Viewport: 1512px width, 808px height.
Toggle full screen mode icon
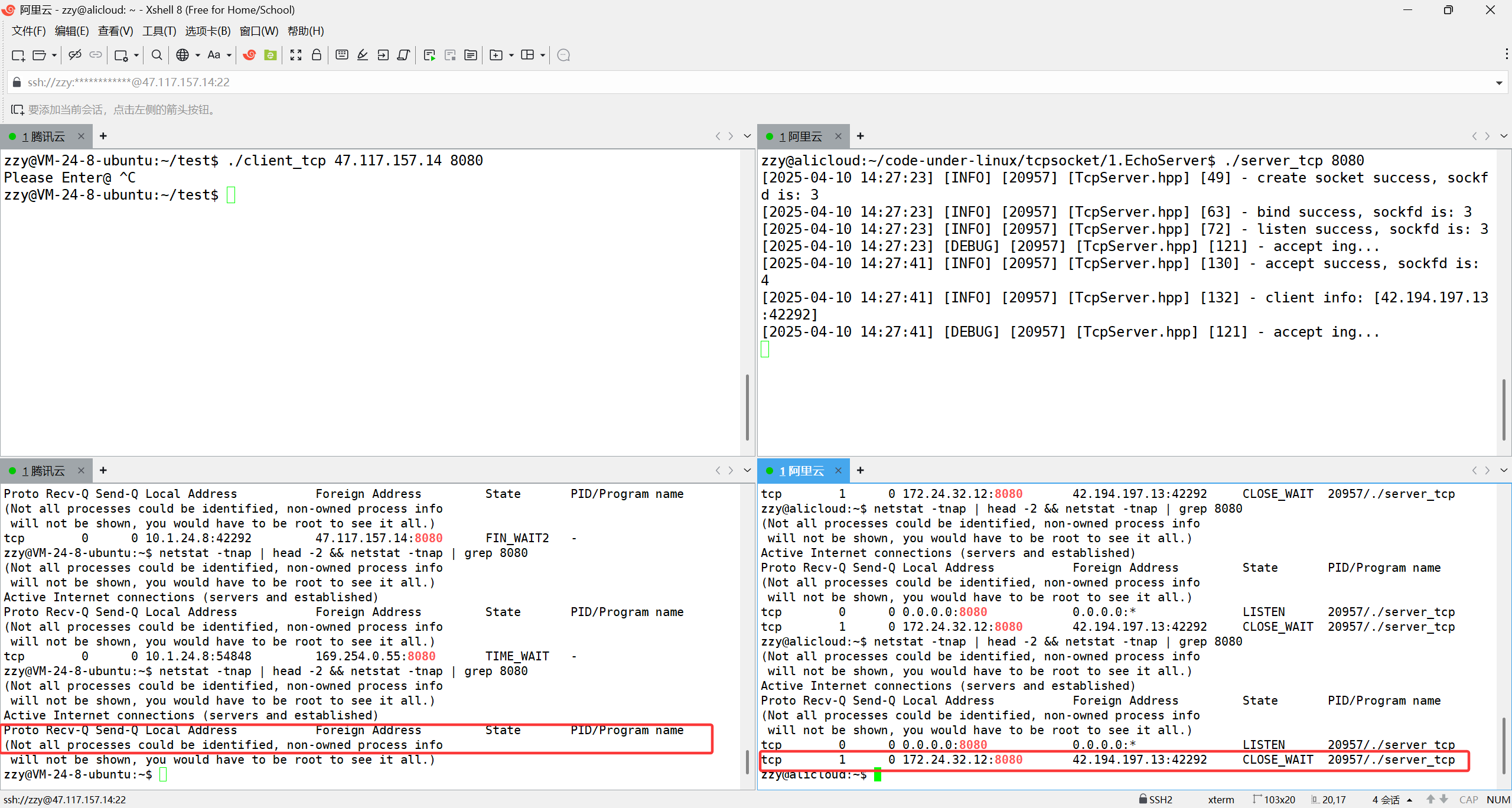click(x=296, y=55)
